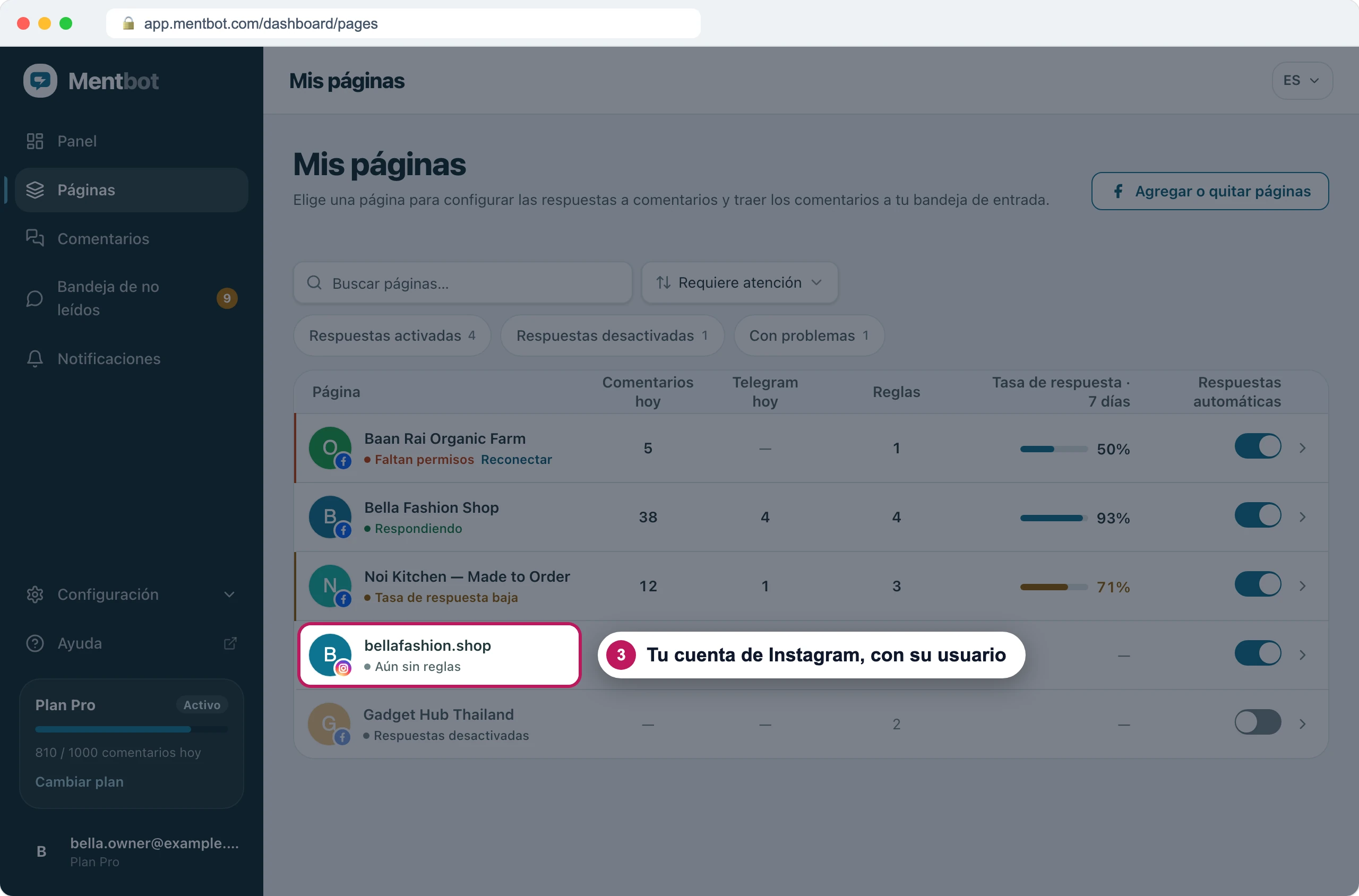Click the Bella Fashion Shop avatar

[x=330, y=516]
